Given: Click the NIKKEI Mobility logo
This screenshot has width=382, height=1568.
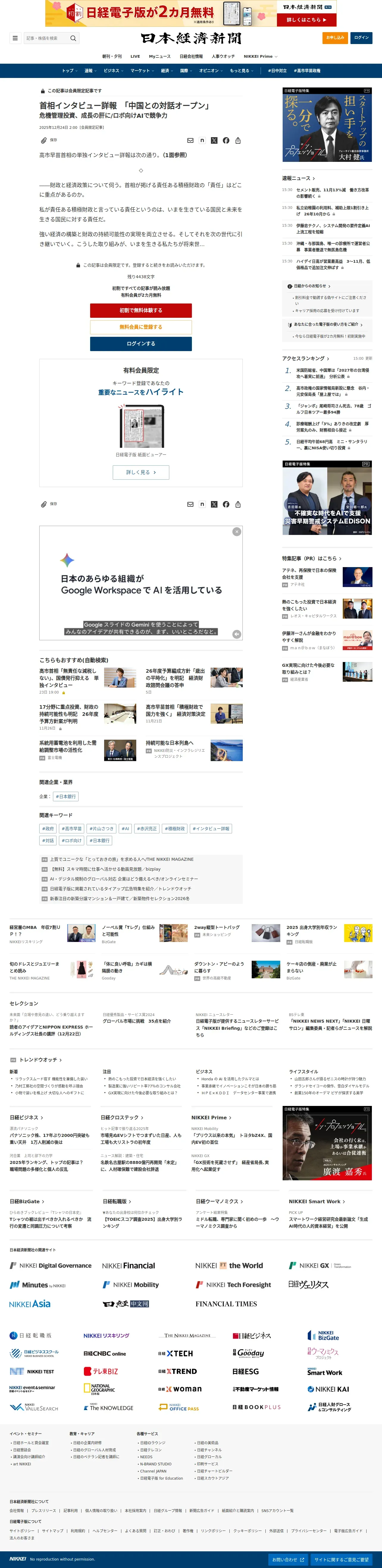Looking at the screenshot, I should (x=131, y=1285).
